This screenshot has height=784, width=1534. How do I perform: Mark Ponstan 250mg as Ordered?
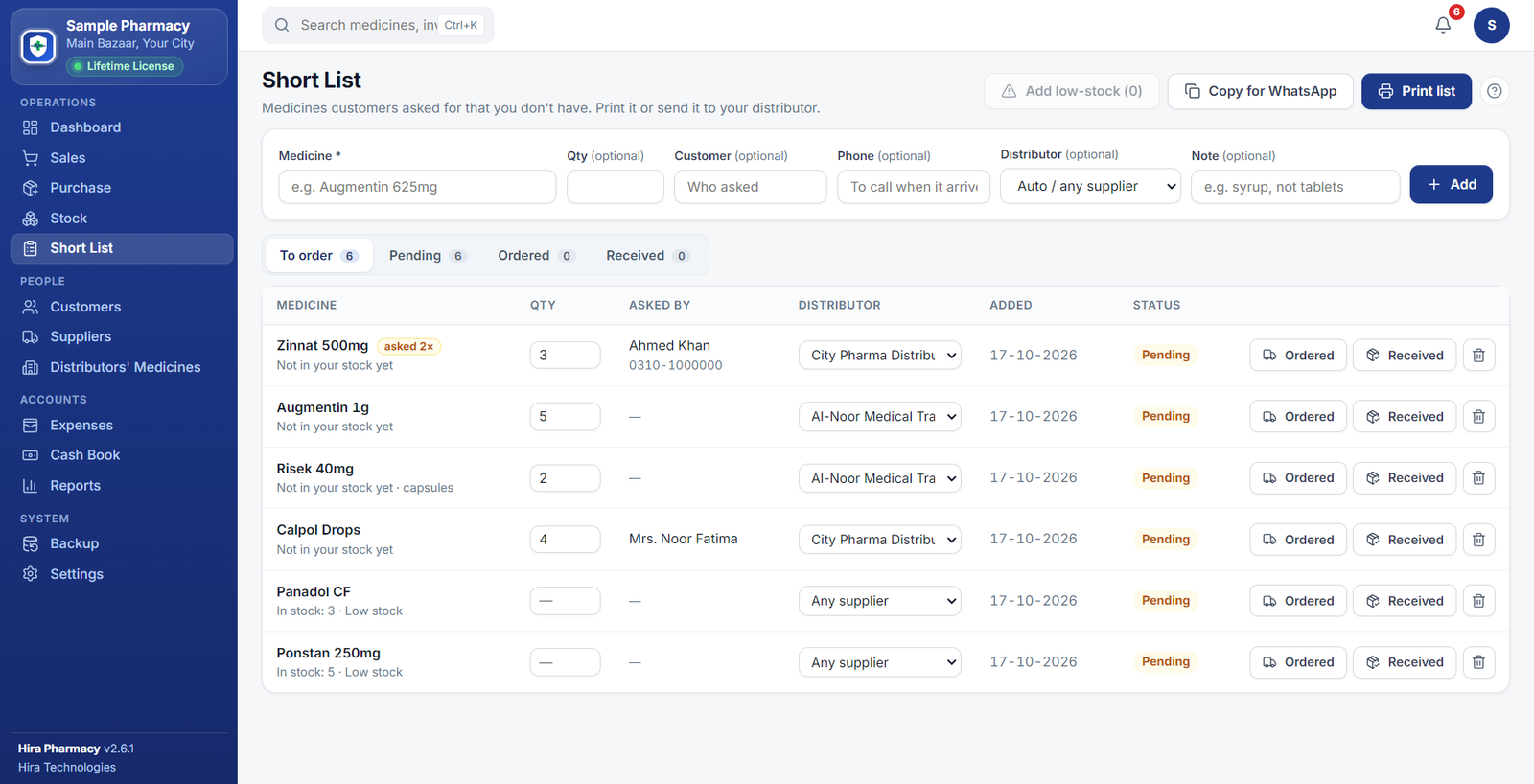(x=1298, y=662)
